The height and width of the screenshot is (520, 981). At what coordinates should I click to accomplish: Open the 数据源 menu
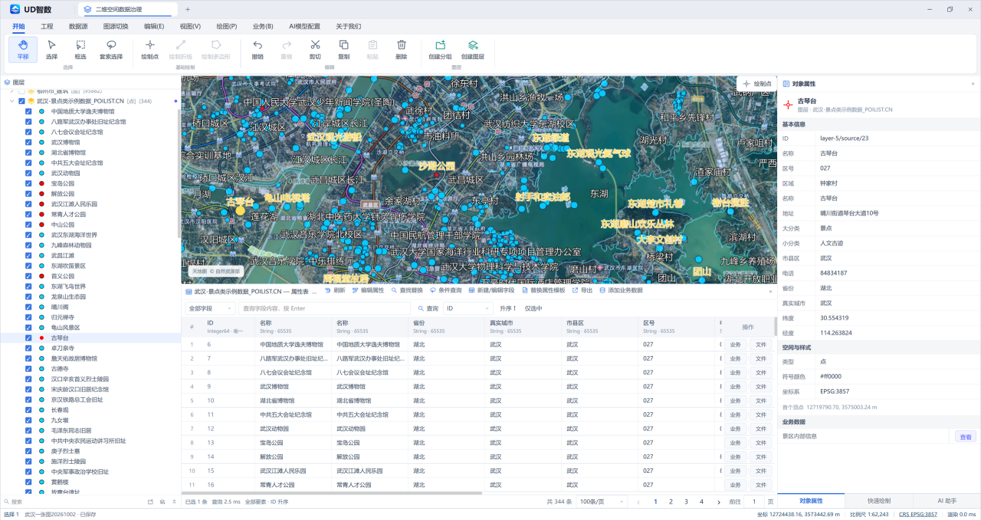78,26
